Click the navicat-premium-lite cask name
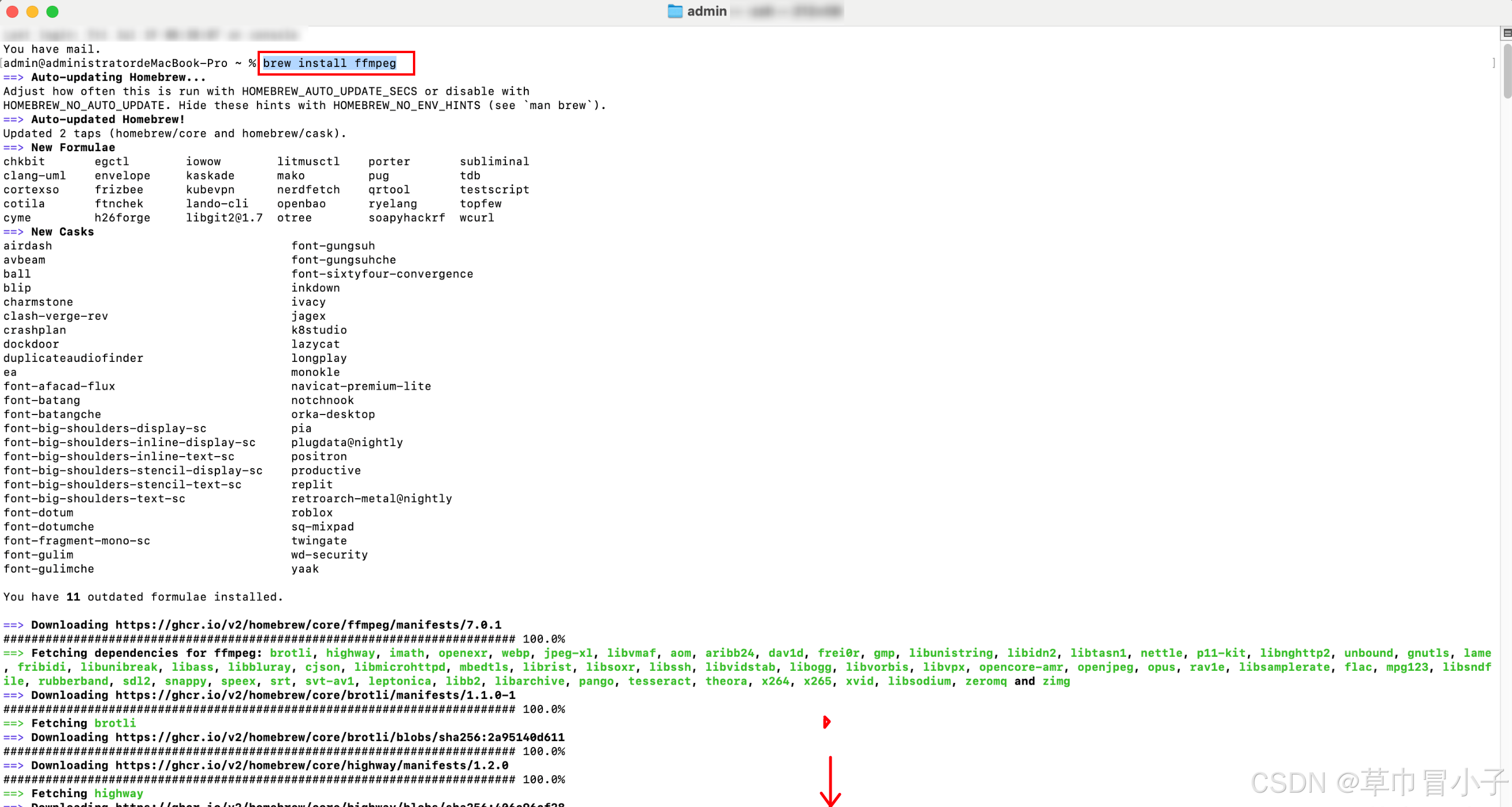Screen dimensions: 1512x807 (x=361, y=386)
